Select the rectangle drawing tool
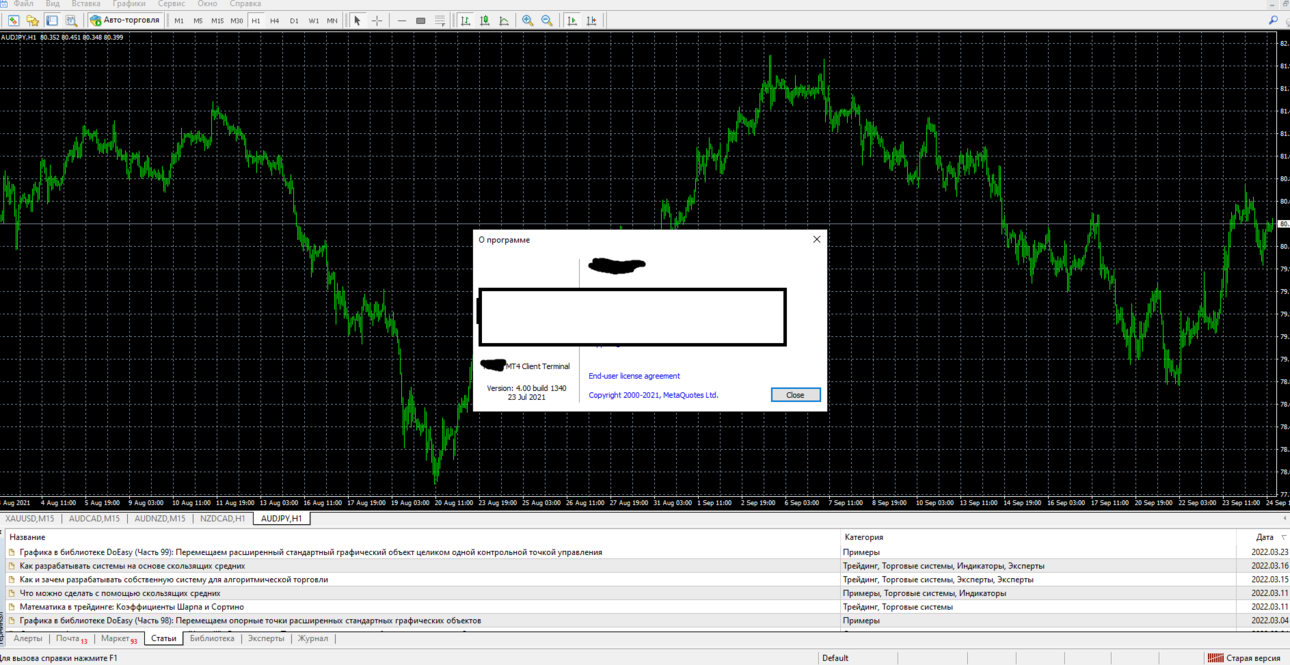The width and height of the screenshot is (1290, 665). [421, 20]
